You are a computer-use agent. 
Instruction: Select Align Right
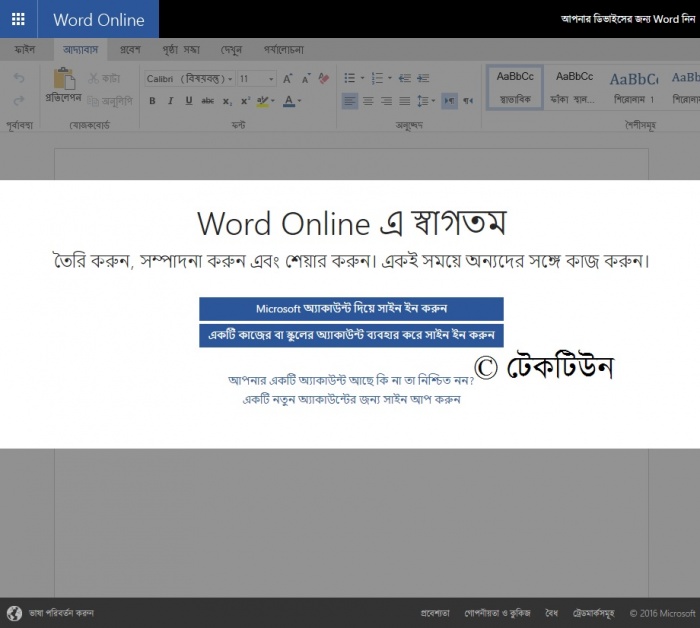387,101
